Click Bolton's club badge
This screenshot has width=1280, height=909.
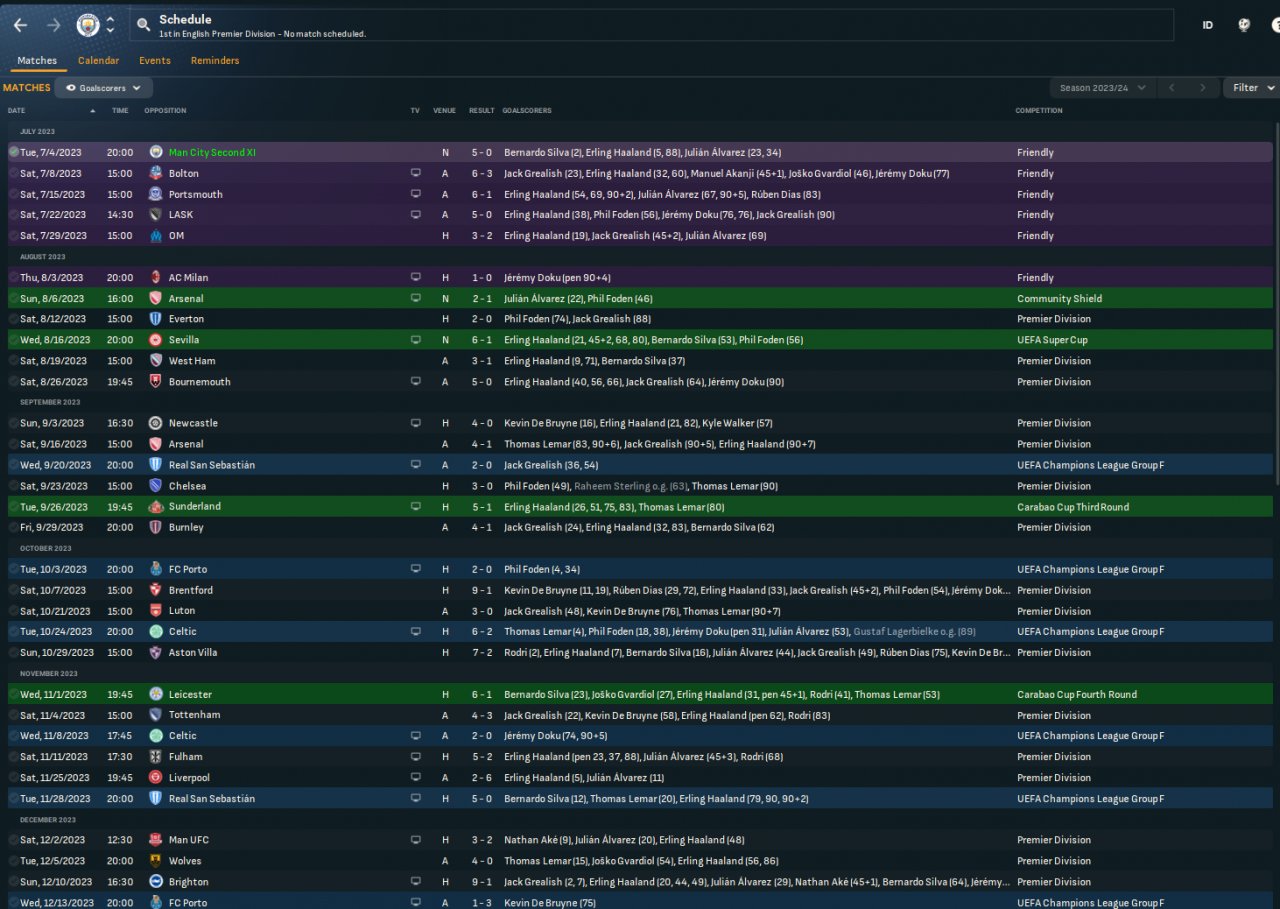(x=155, y=173)
